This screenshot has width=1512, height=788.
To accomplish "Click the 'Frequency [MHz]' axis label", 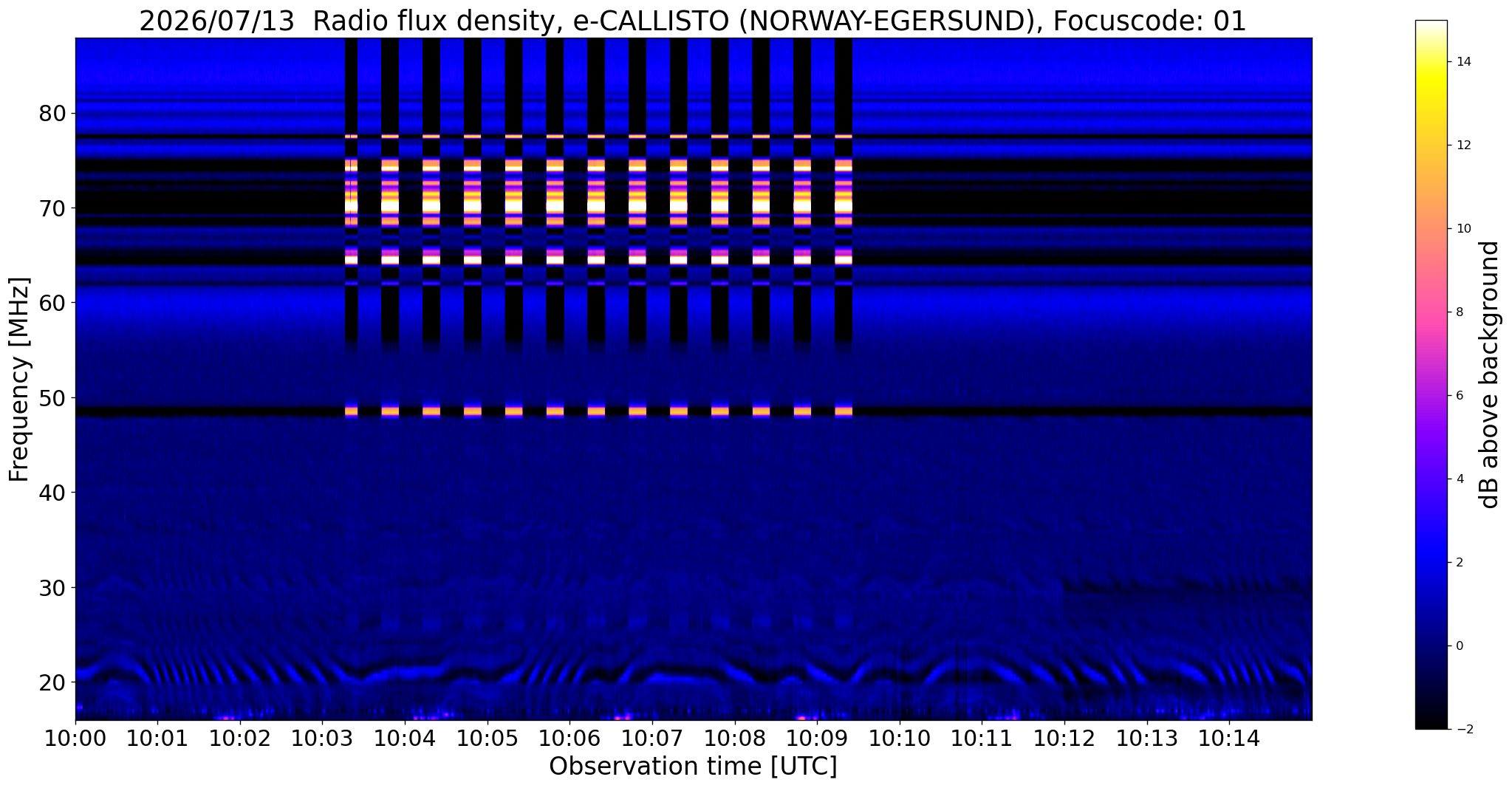I will click(20, 380).
